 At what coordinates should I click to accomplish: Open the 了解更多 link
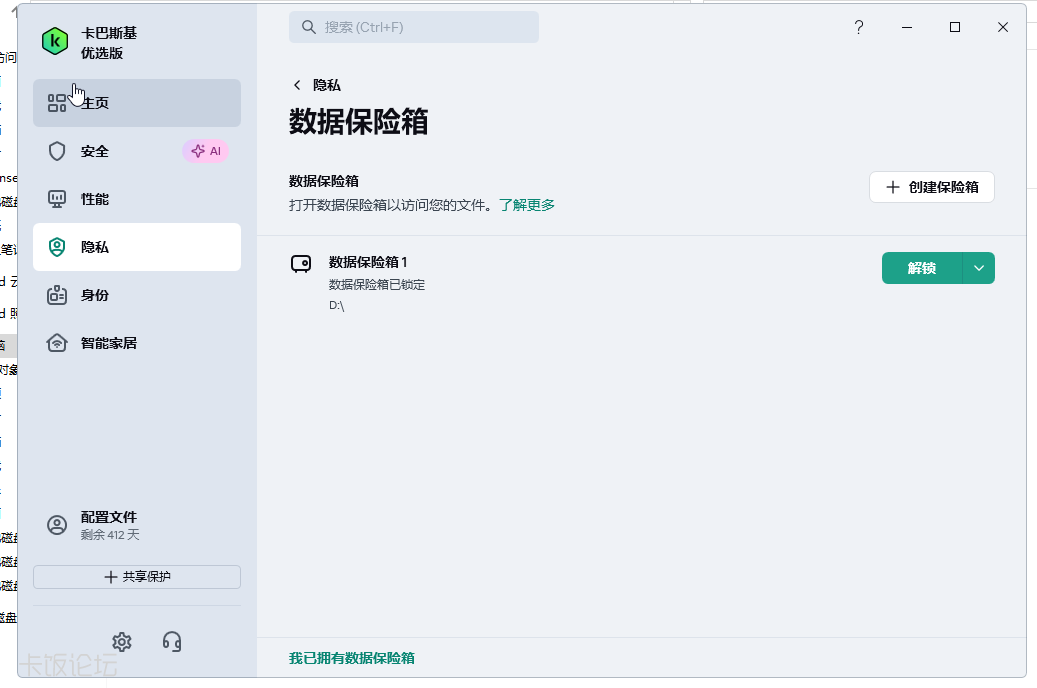click(x=527, y=205)
